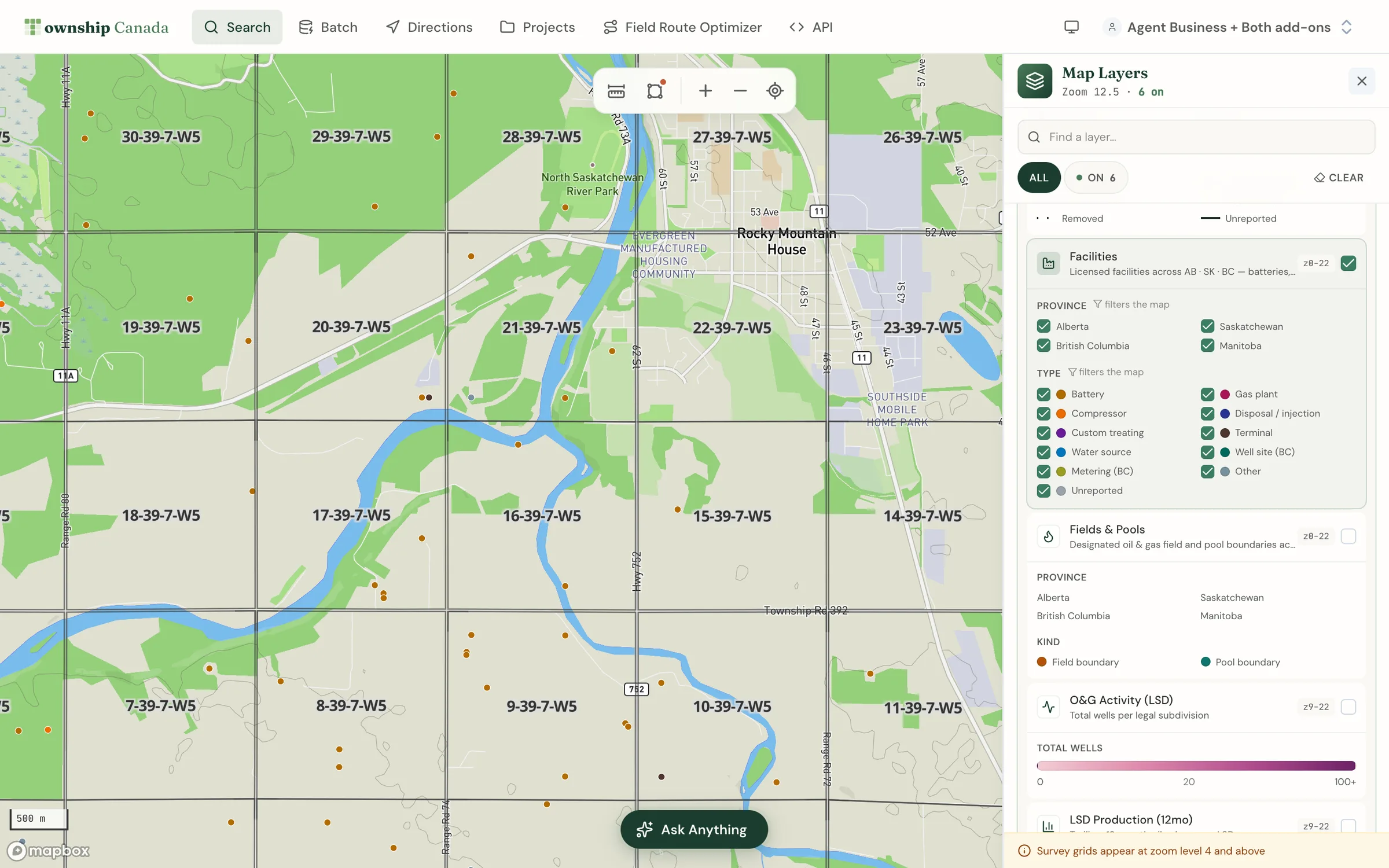The width and height of the screenshot is (1389, 868).
Task: Click the Total Wells gradient bar
Action: (x=1196, y=766)
